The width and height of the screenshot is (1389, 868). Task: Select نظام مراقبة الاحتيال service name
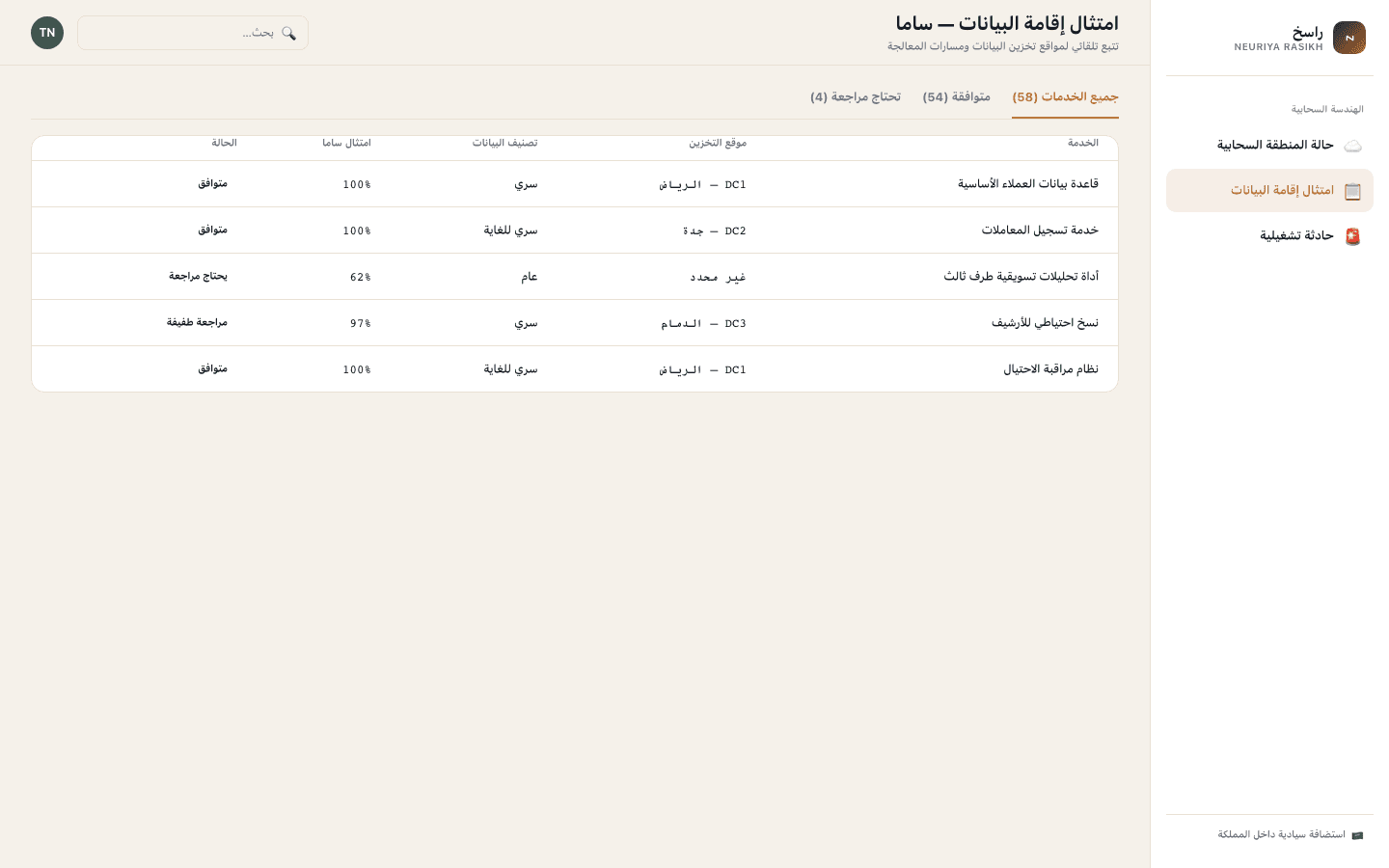[1050, 369]
